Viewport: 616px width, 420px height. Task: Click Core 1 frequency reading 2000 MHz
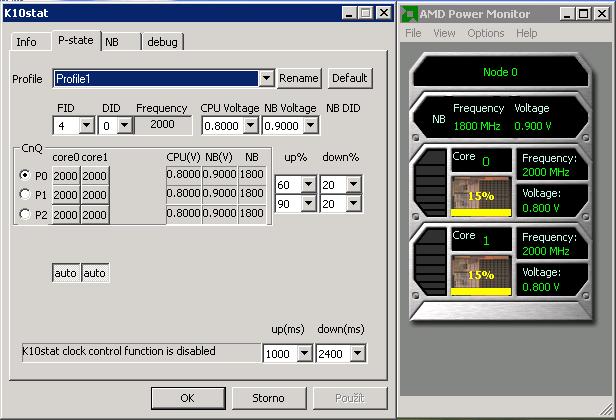coord(546,251)
